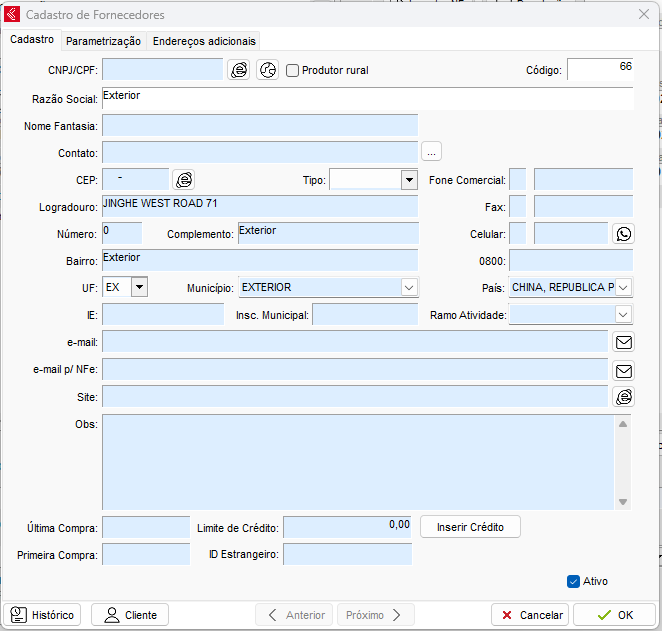Toggle the Ativo checkbox

coord(573,581)
